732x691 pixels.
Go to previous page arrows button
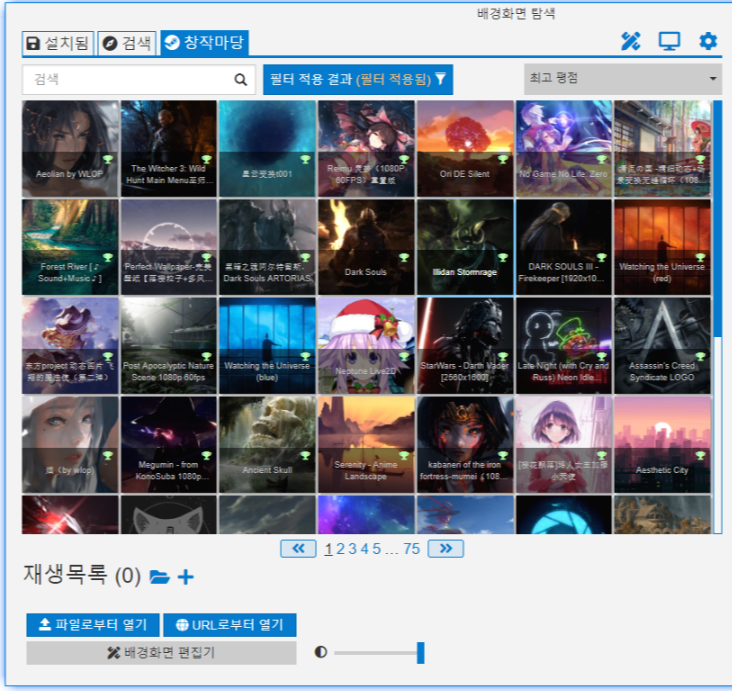click(x=298, y=549)
